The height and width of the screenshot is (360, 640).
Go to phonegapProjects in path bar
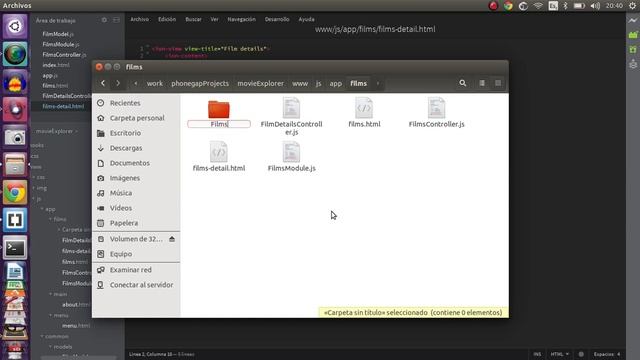[200, 83]
